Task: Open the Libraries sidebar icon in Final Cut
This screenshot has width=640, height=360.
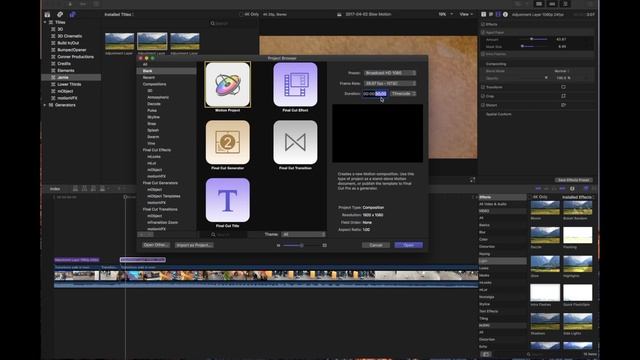Action: click(47, 14)
